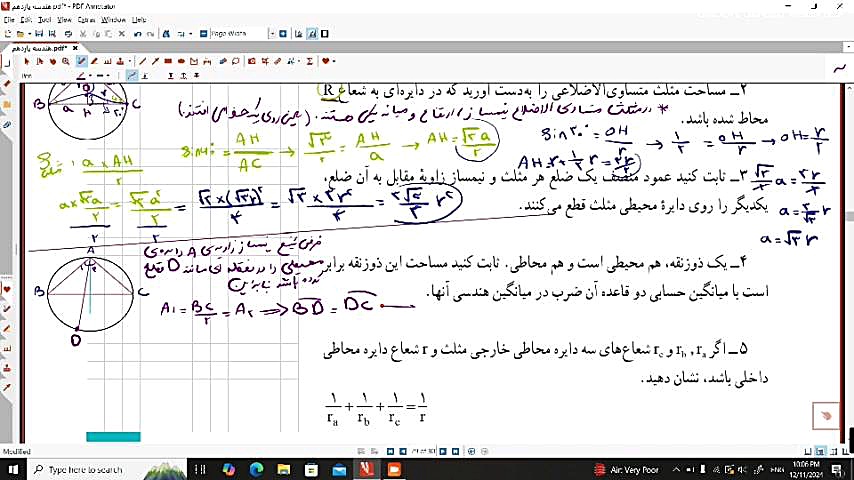This screenshot has height=480, width=854.
Task: Click the Crop tool icon
Action: [x=265, y=61]
